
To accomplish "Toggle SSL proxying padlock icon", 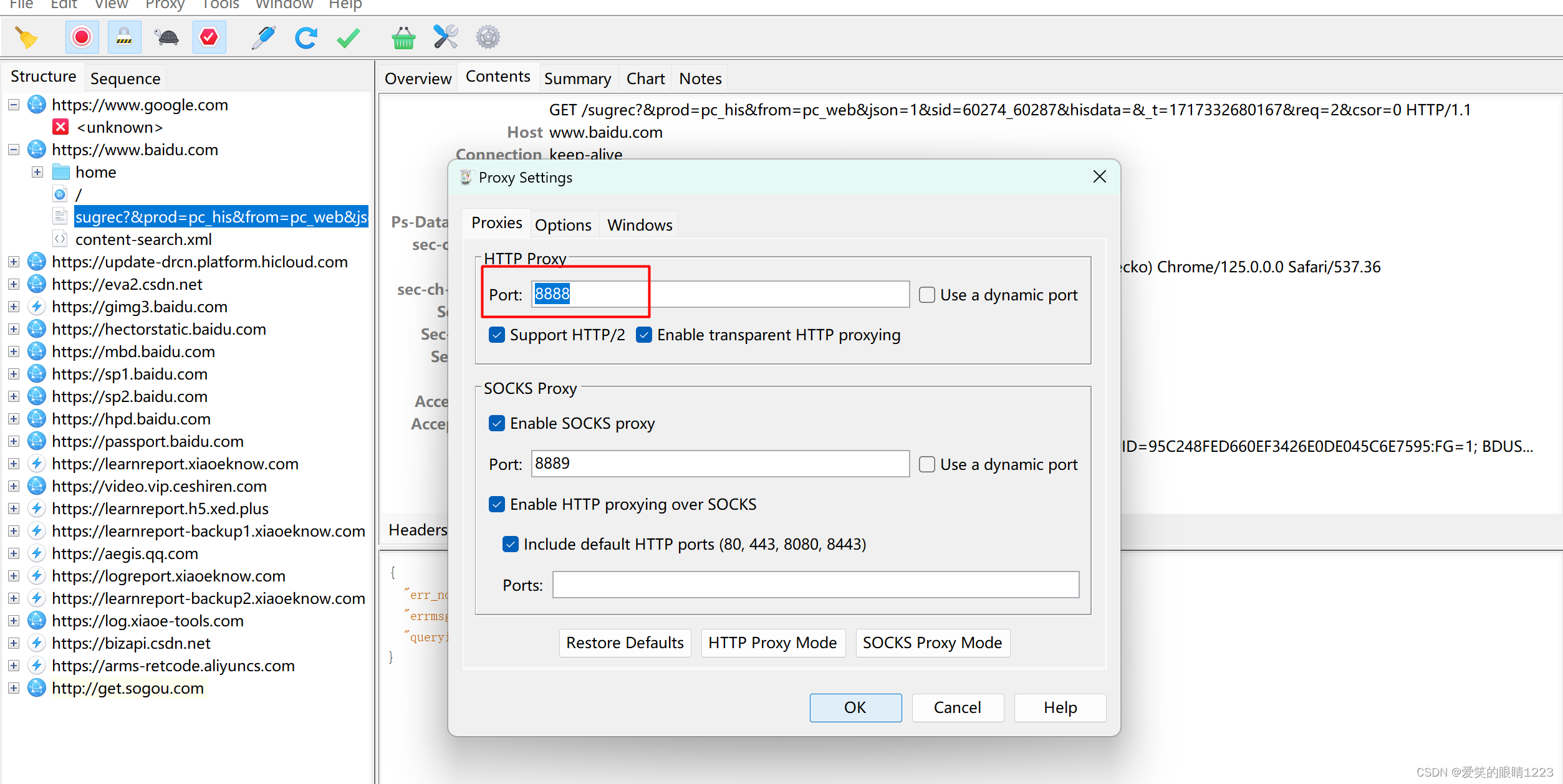I will (124, 37).
